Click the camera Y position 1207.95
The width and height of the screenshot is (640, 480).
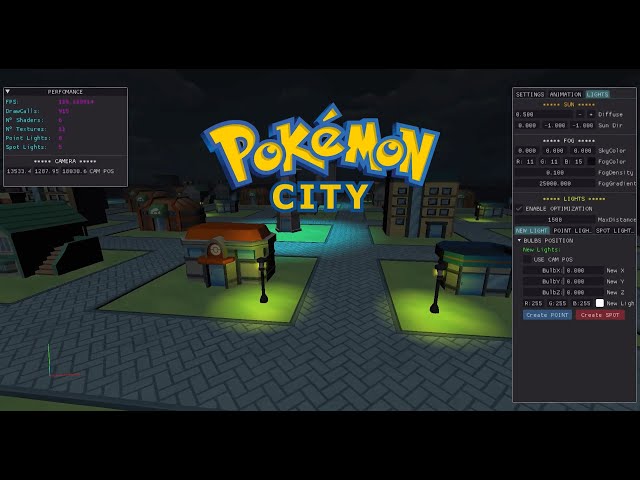47,171
